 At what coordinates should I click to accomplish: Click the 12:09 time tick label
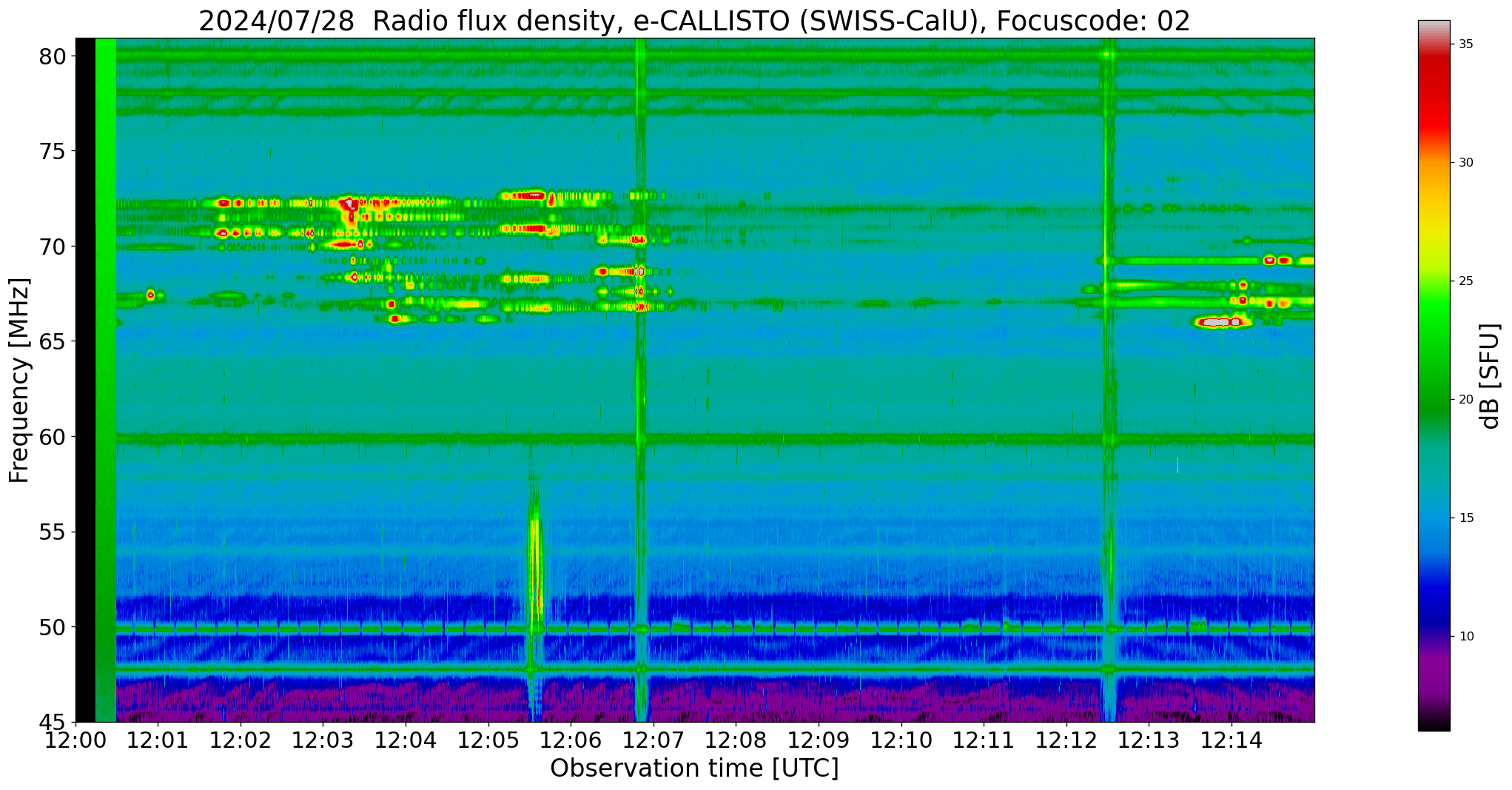(819, 741)
